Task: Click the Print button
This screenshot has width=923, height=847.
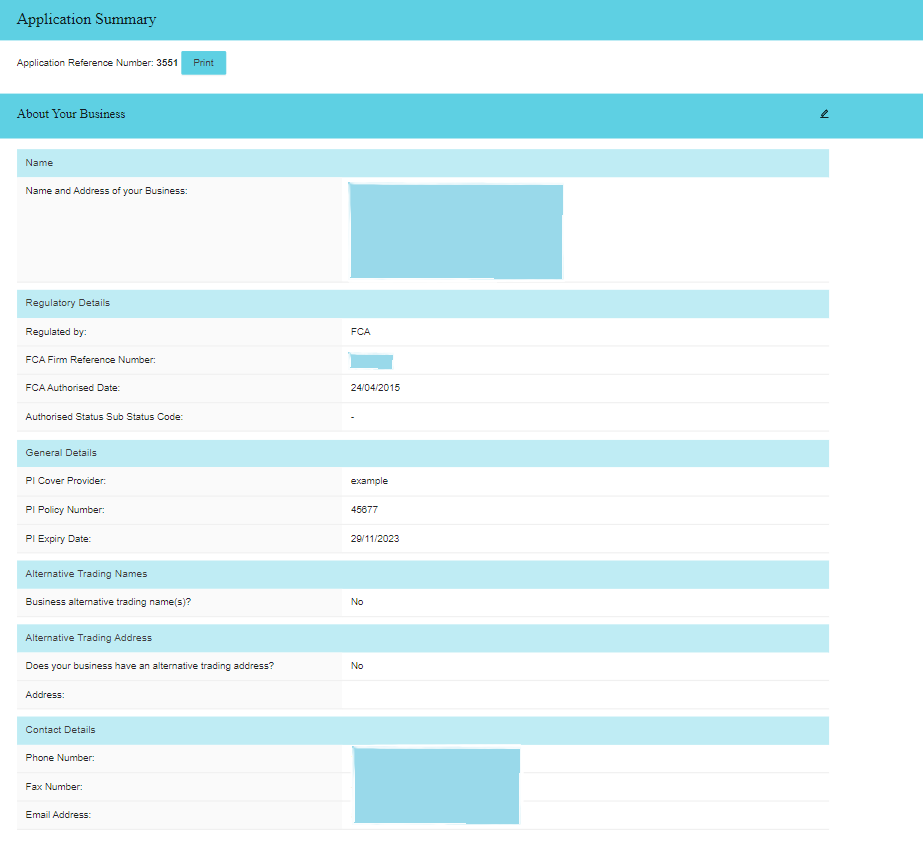Action: 203,62
